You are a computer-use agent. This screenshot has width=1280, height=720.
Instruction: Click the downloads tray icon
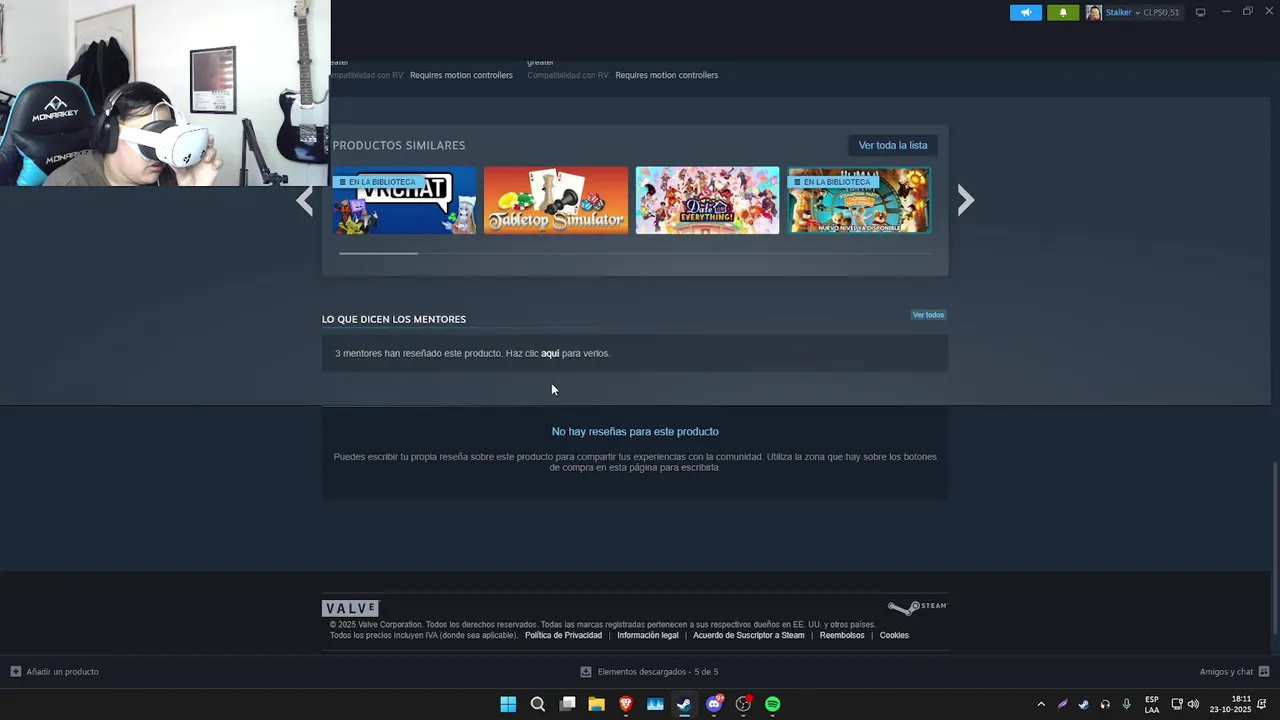[586, 672]
